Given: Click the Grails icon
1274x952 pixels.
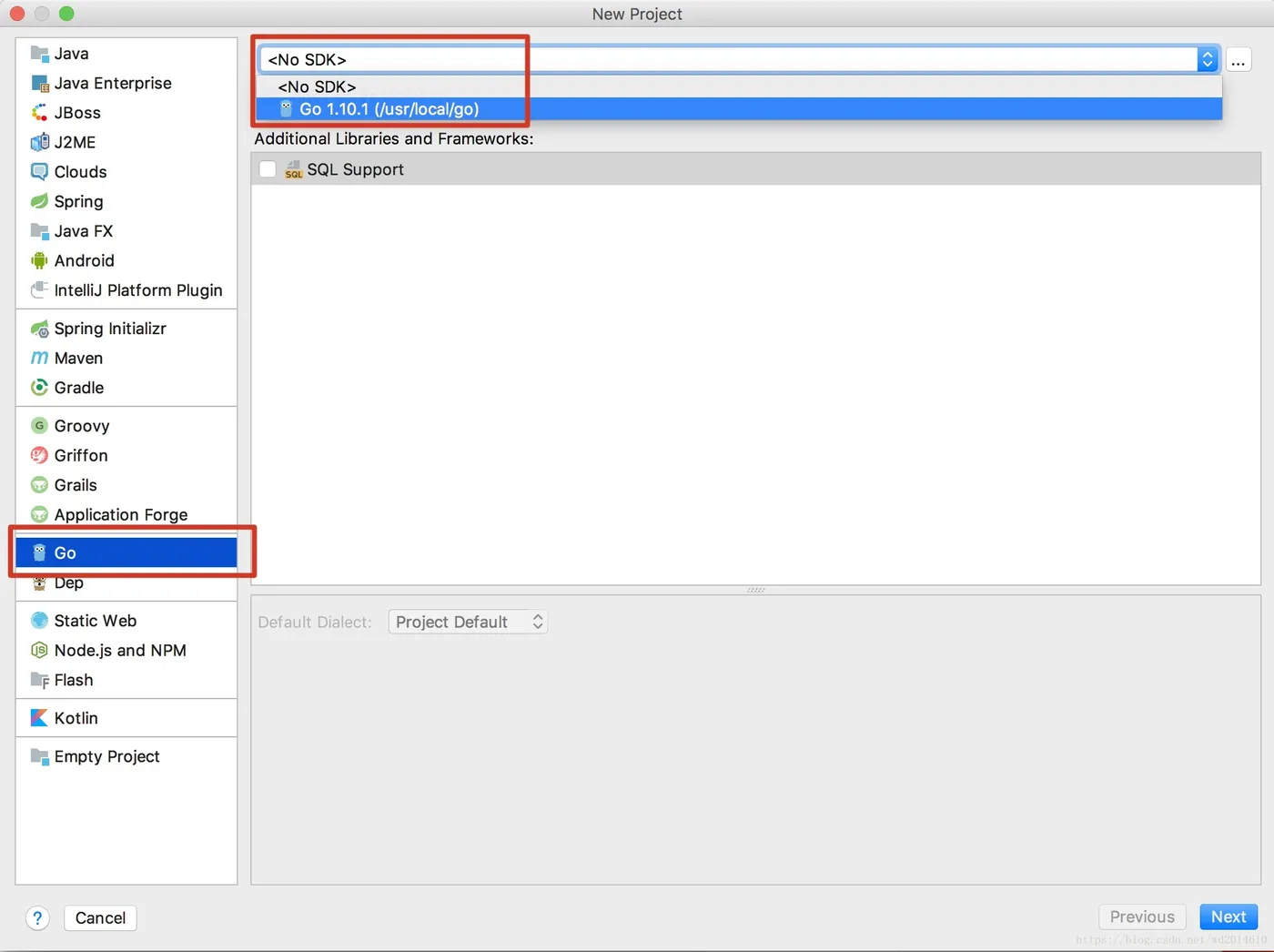Looking at the screenshot, I should (x=39, y=485).
